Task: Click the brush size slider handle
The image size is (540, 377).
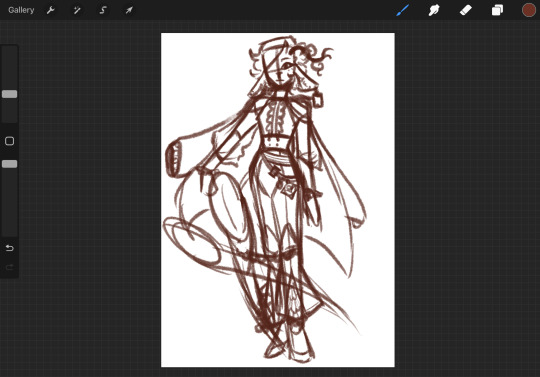Action: click(10, 94)
